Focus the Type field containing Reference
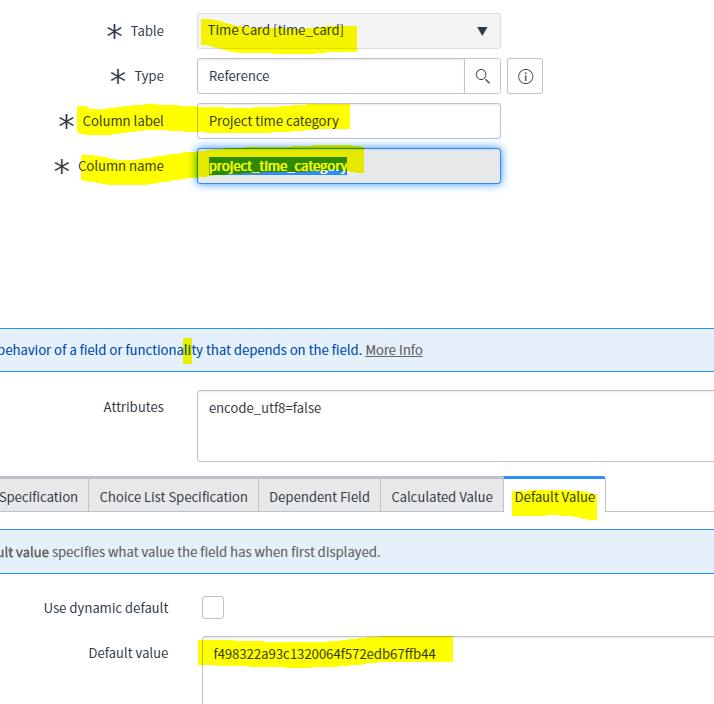Viewport: 714px width, 704px height. coord(331,76)
